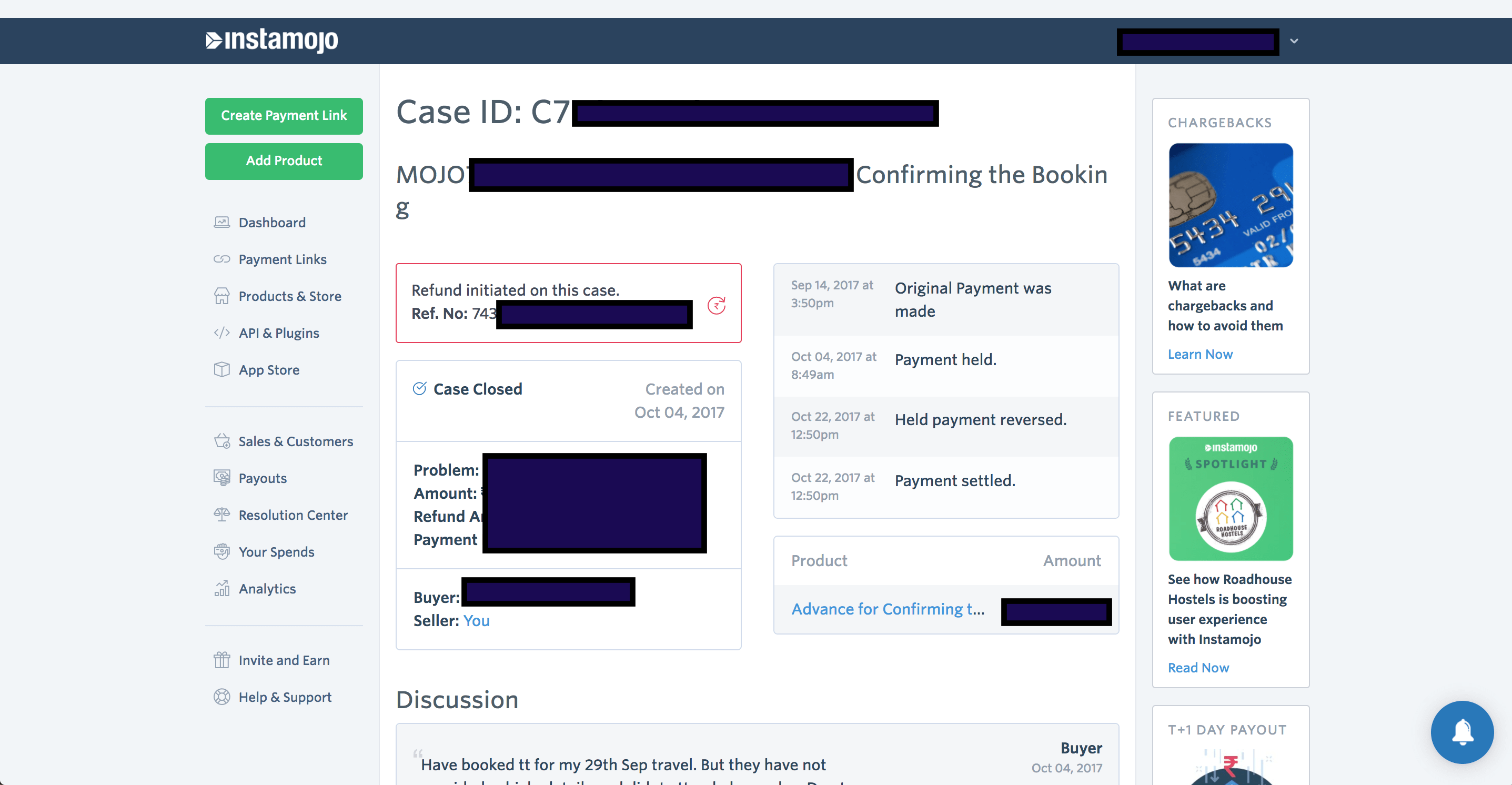Open the App Store box icon

(x=222, y=369)
